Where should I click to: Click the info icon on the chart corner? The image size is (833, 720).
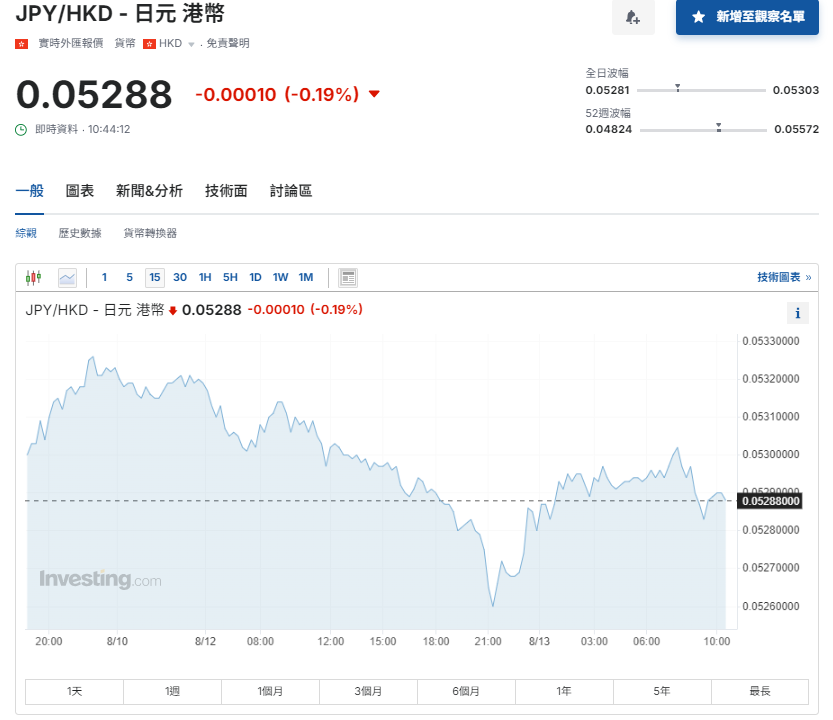797,313
